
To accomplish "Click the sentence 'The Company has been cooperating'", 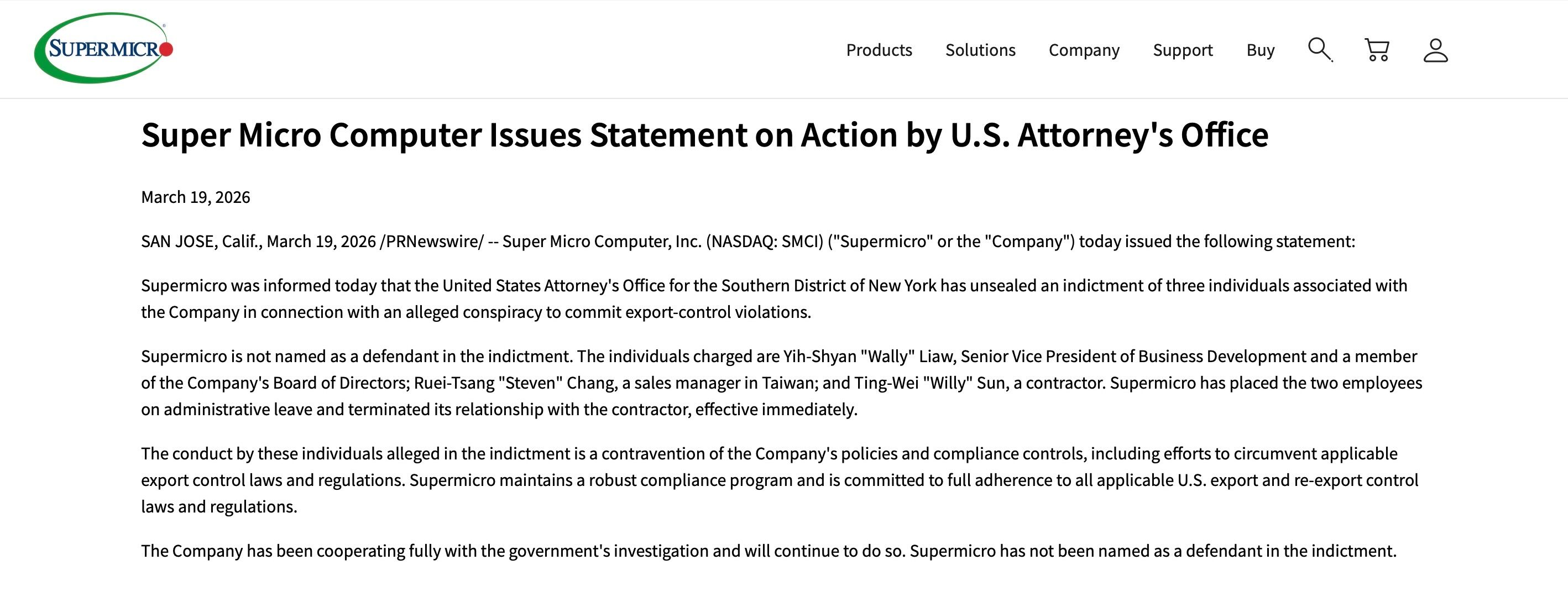I will (521, 551).
